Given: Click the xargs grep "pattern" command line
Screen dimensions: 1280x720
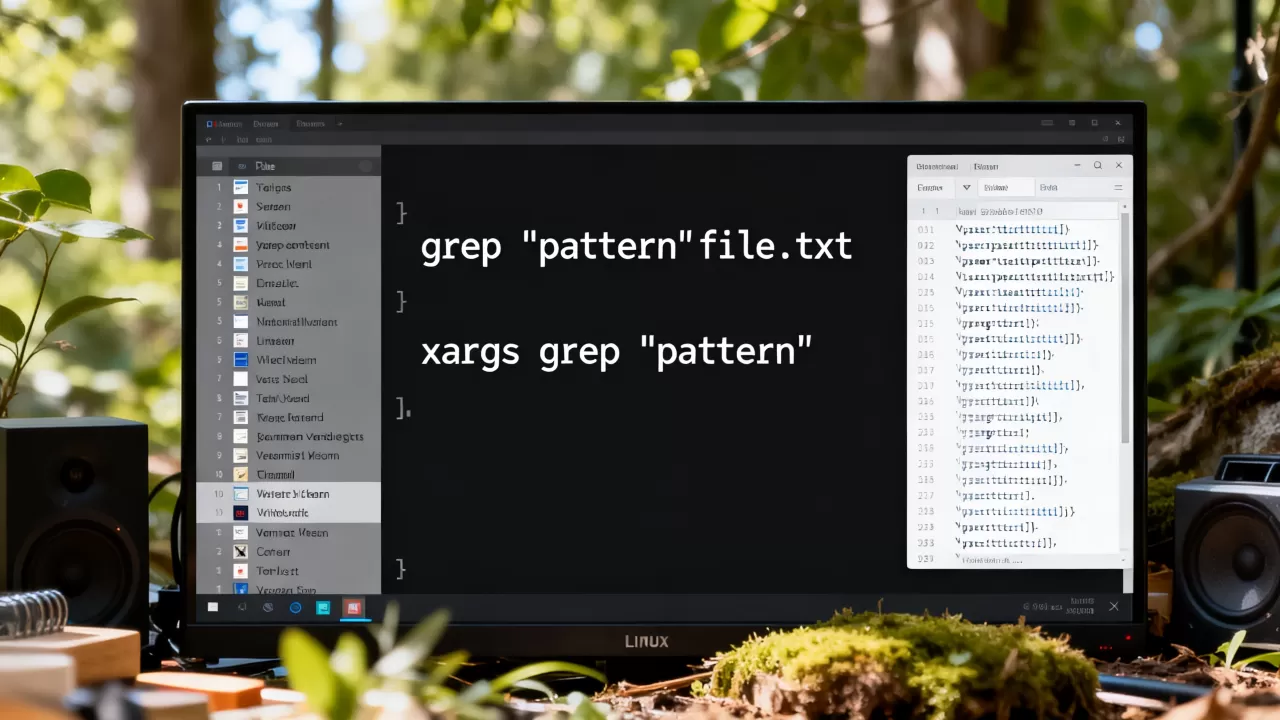Looking at the screenshot, I should click(x=617, y=351).
